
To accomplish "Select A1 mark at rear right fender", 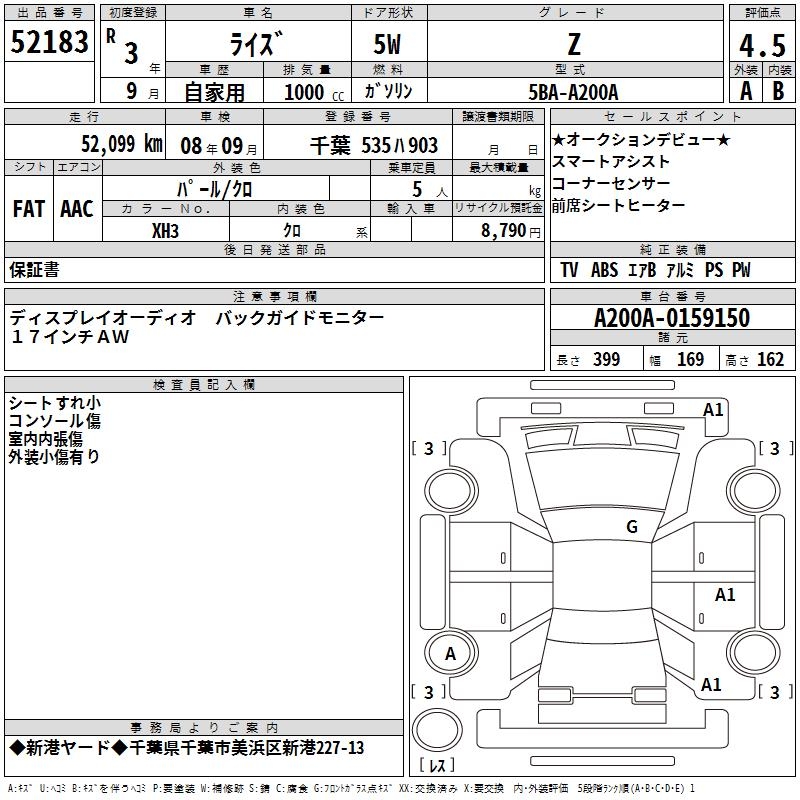I will pos(711,684).
